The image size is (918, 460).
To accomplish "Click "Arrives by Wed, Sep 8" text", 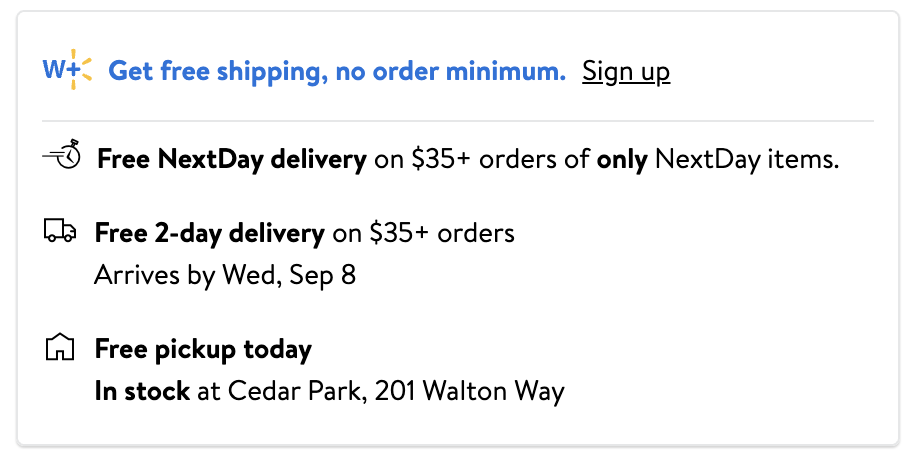I will (225, 275).
